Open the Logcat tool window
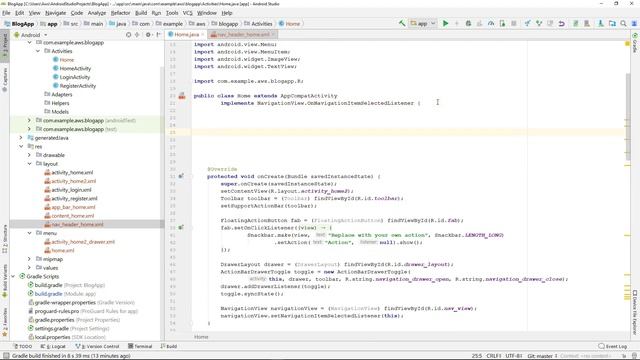The image size is (640, 360). (x=53, y=346)
